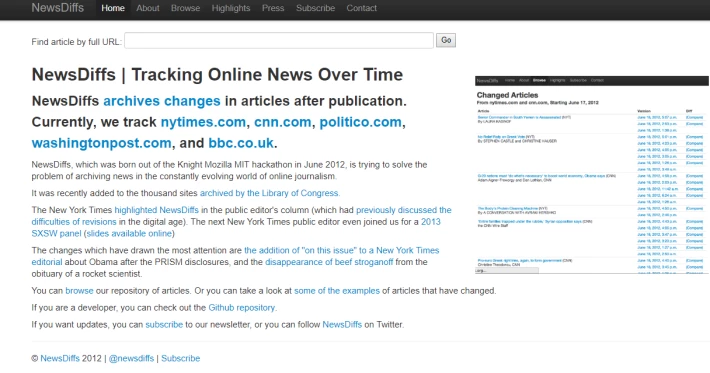Click the 'subscribe' newsletter link in paragraph
710x373 pixels.
(x=164, y=325)
